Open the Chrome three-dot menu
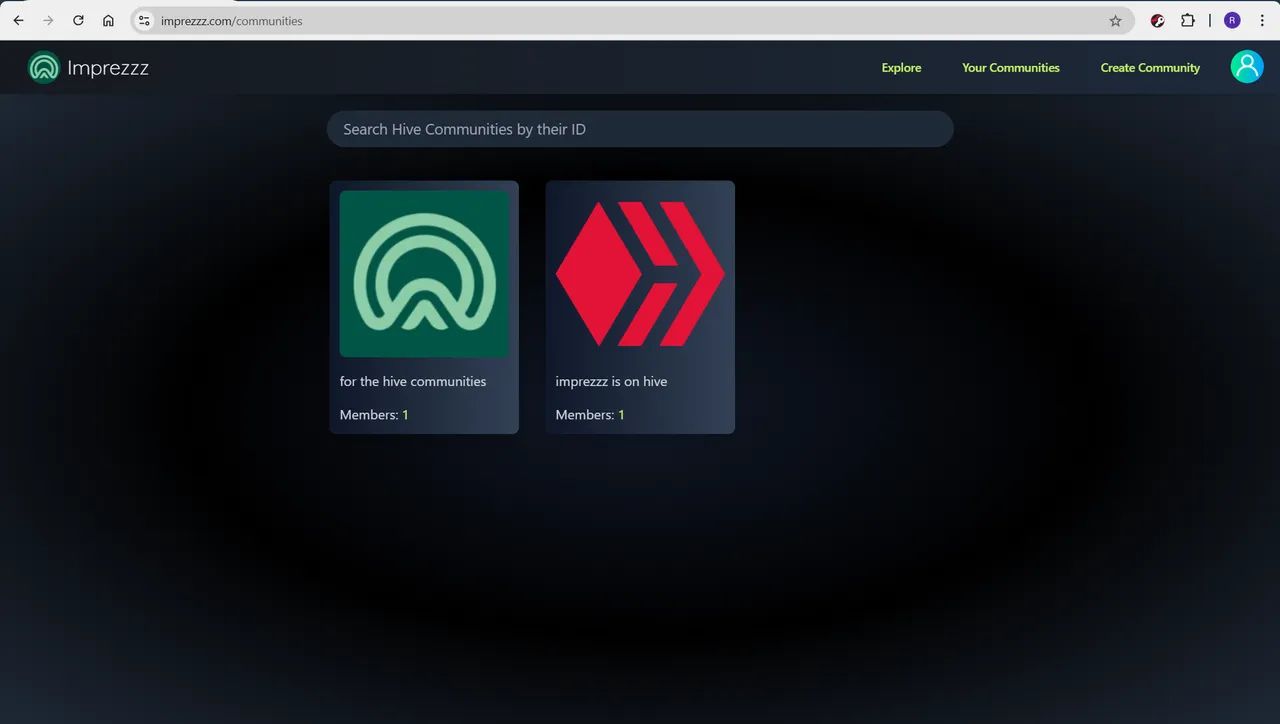1280x724 pixels. click(1262, 20)
